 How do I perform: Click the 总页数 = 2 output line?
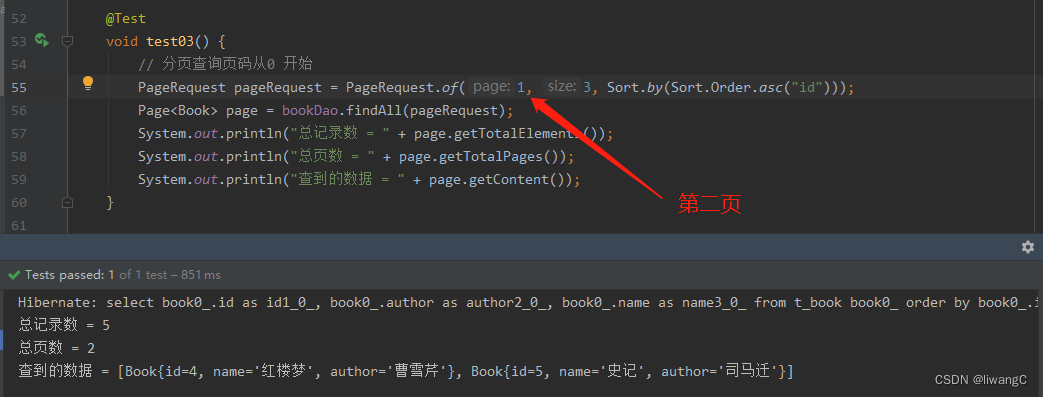point(57,348)
